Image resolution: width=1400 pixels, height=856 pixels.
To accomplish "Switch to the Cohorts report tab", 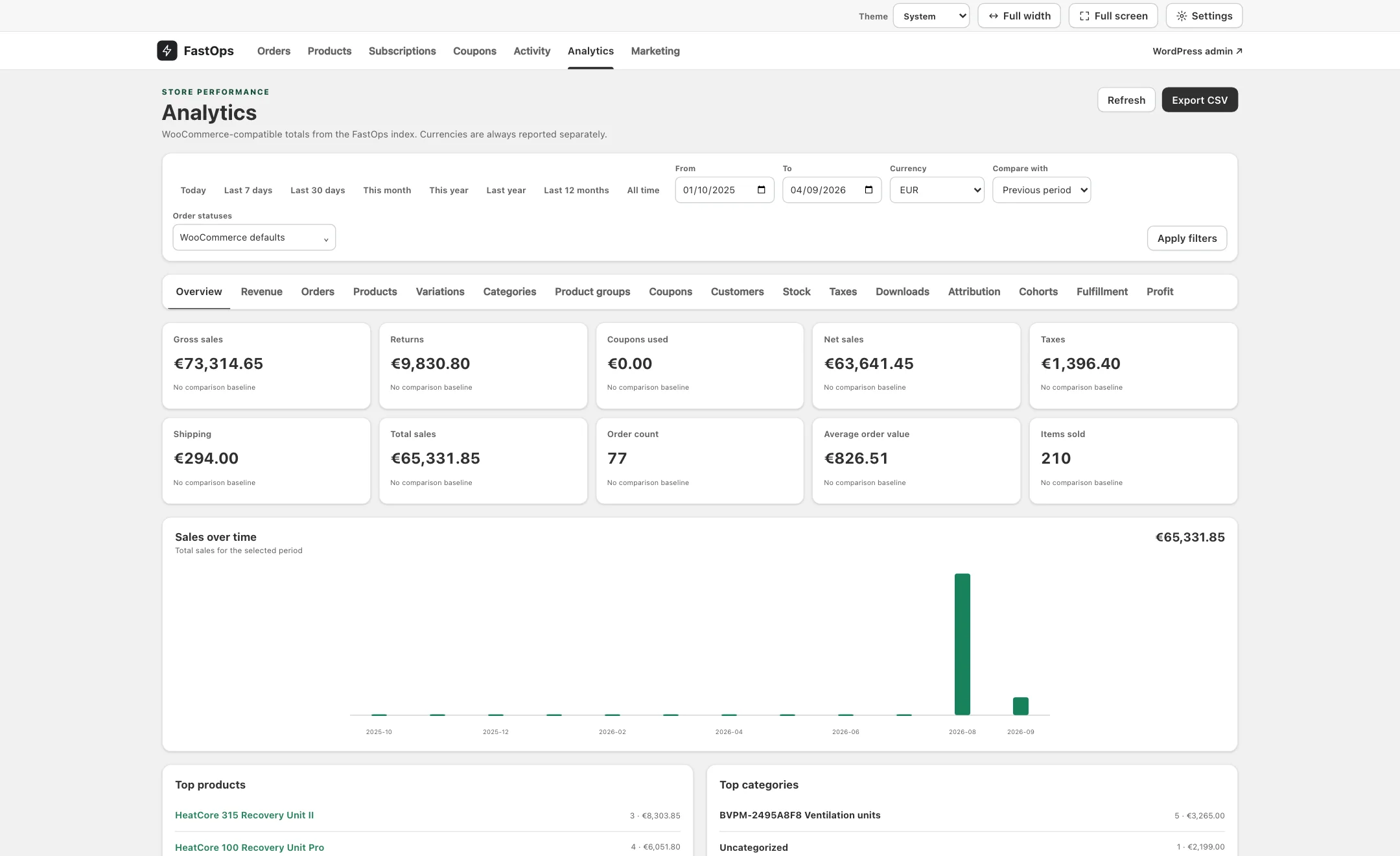I will [1038, 292].
